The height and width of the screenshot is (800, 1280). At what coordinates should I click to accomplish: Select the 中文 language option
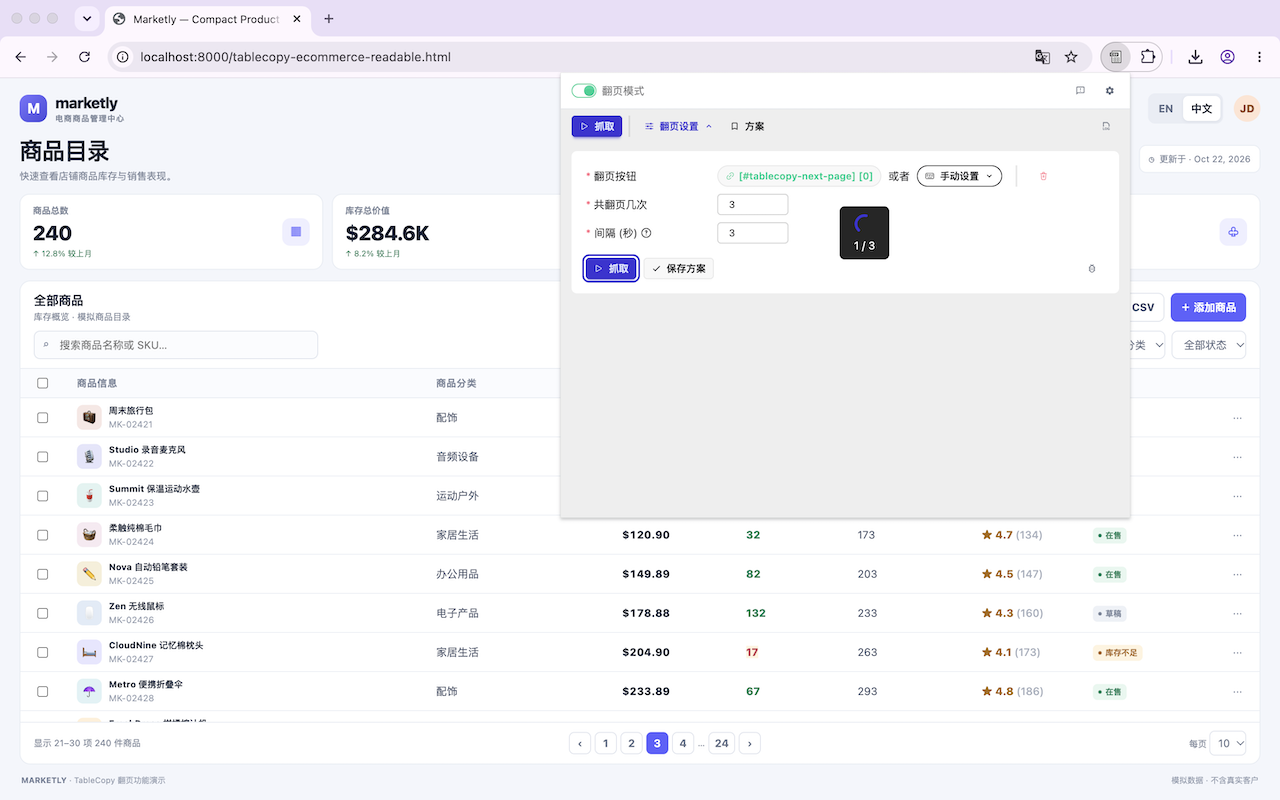tap(1201, 109)
